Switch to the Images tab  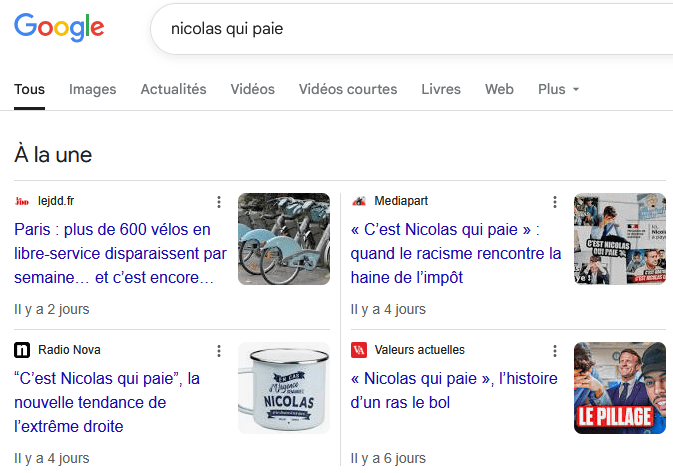point(92,89)
